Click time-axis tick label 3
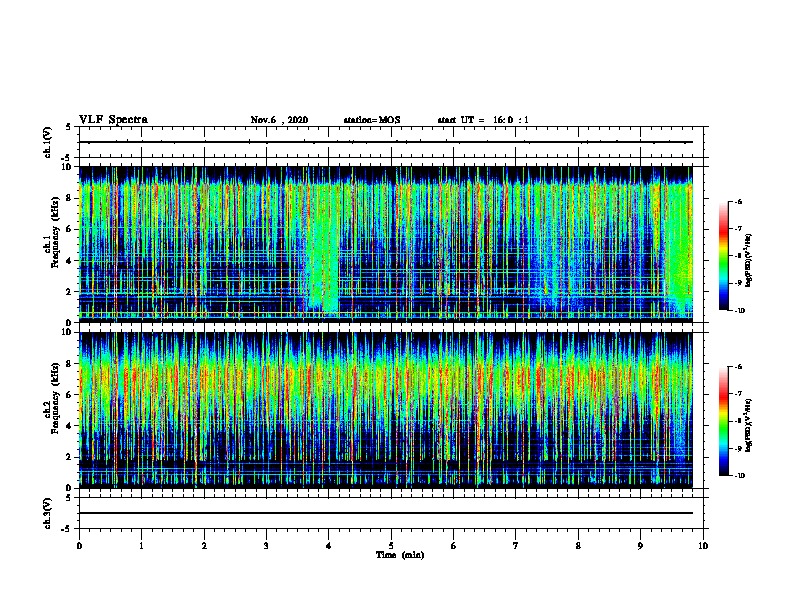This screenshot has height=612, width=792. 266,546
